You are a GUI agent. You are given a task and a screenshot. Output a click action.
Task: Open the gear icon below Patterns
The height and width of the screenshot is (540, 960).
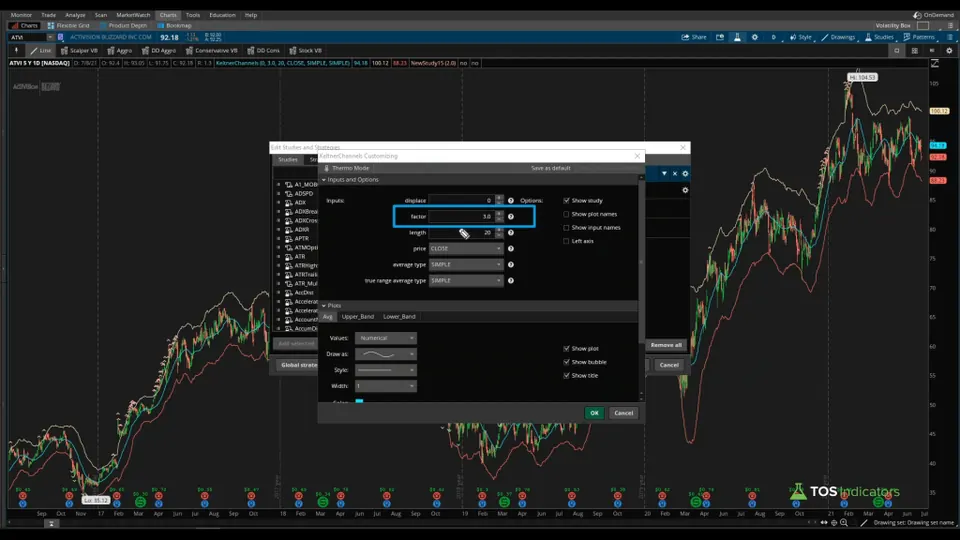pyautogui.click(x=949, y=51)
